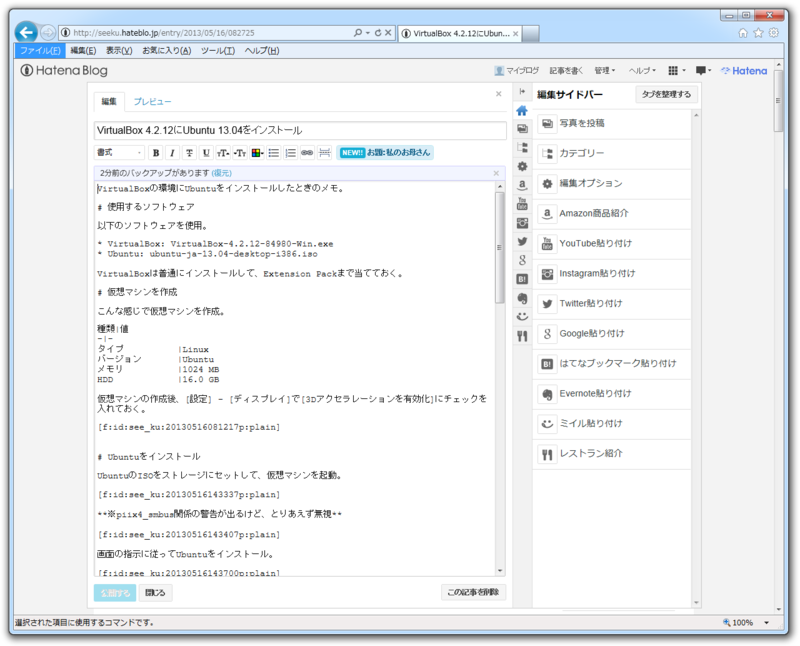Open 写真を投稿 in sidebar list
The width and height of the screenshot is (800, 646).
612,123
